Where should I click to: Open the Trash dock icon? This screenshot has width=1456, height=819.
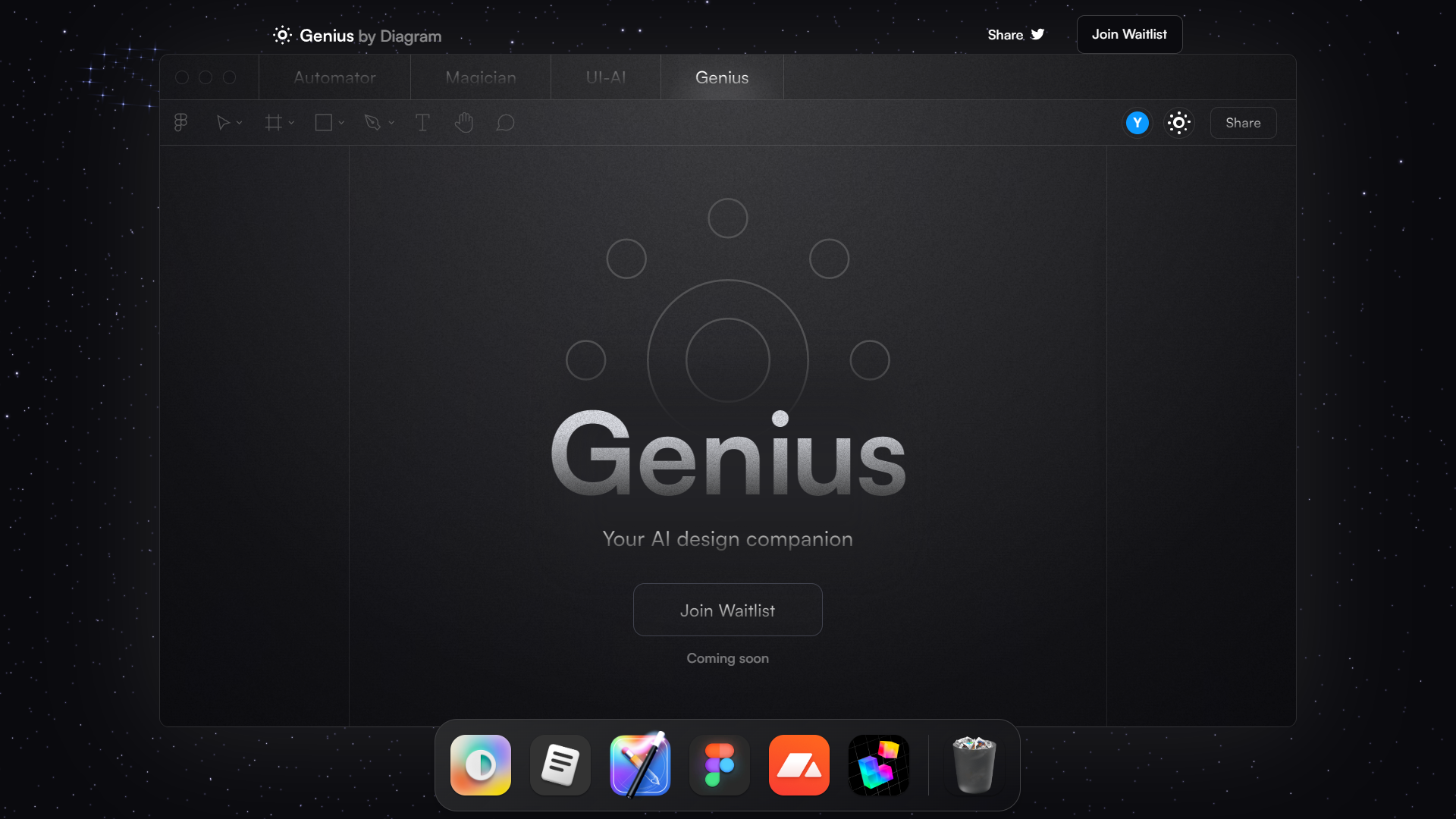pyautogui.click(x=974, y=765)
